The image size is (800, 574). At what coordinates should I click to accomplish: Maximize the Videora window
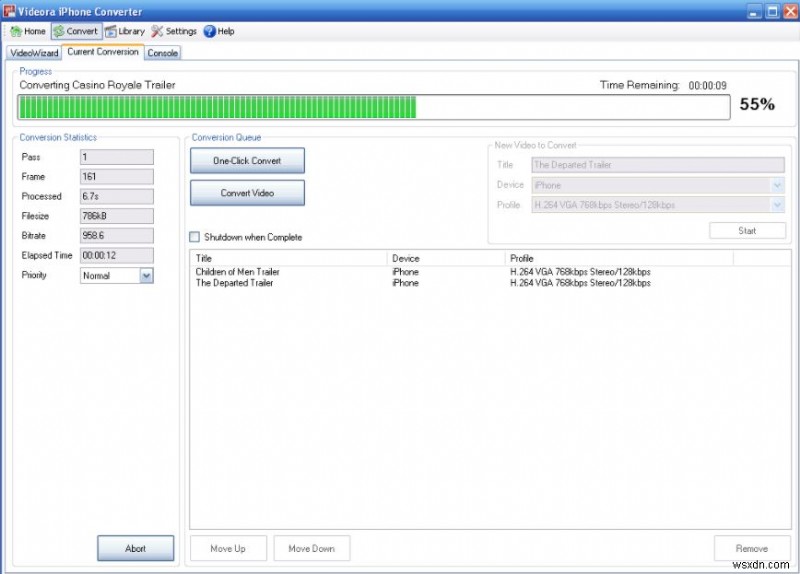tap(772, 11)
